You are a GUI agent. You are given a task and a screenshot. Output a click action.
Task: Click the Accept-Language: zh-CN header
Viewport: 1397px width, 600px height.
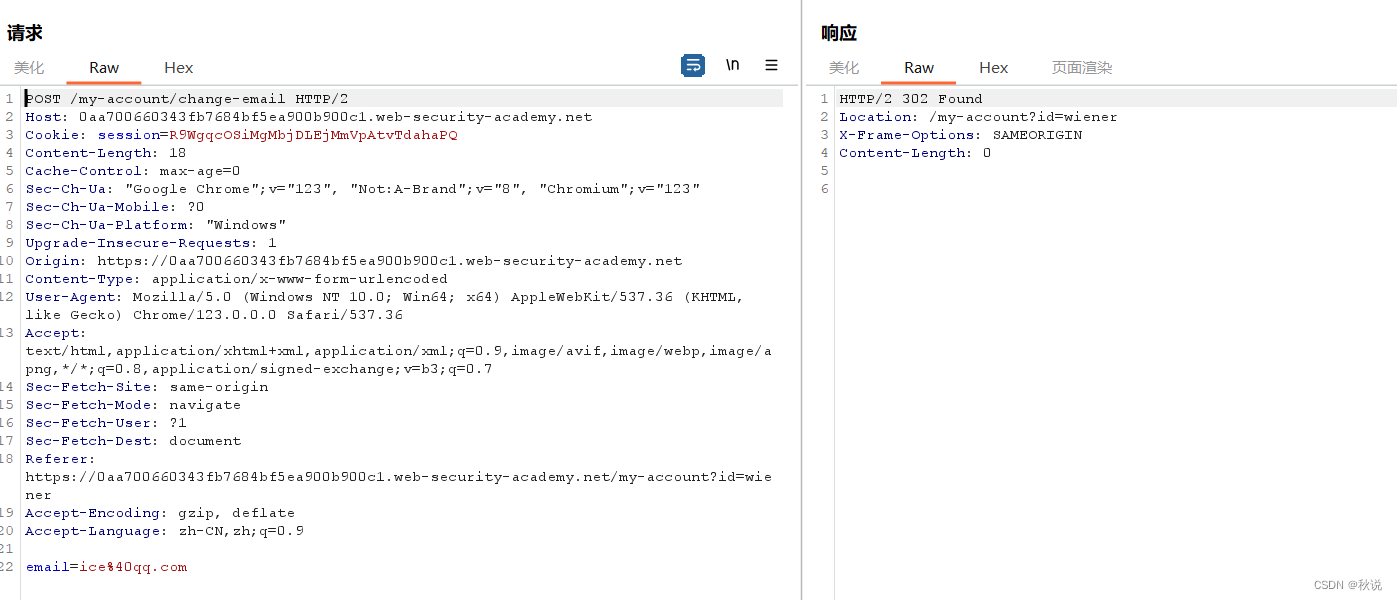[164, 531]
